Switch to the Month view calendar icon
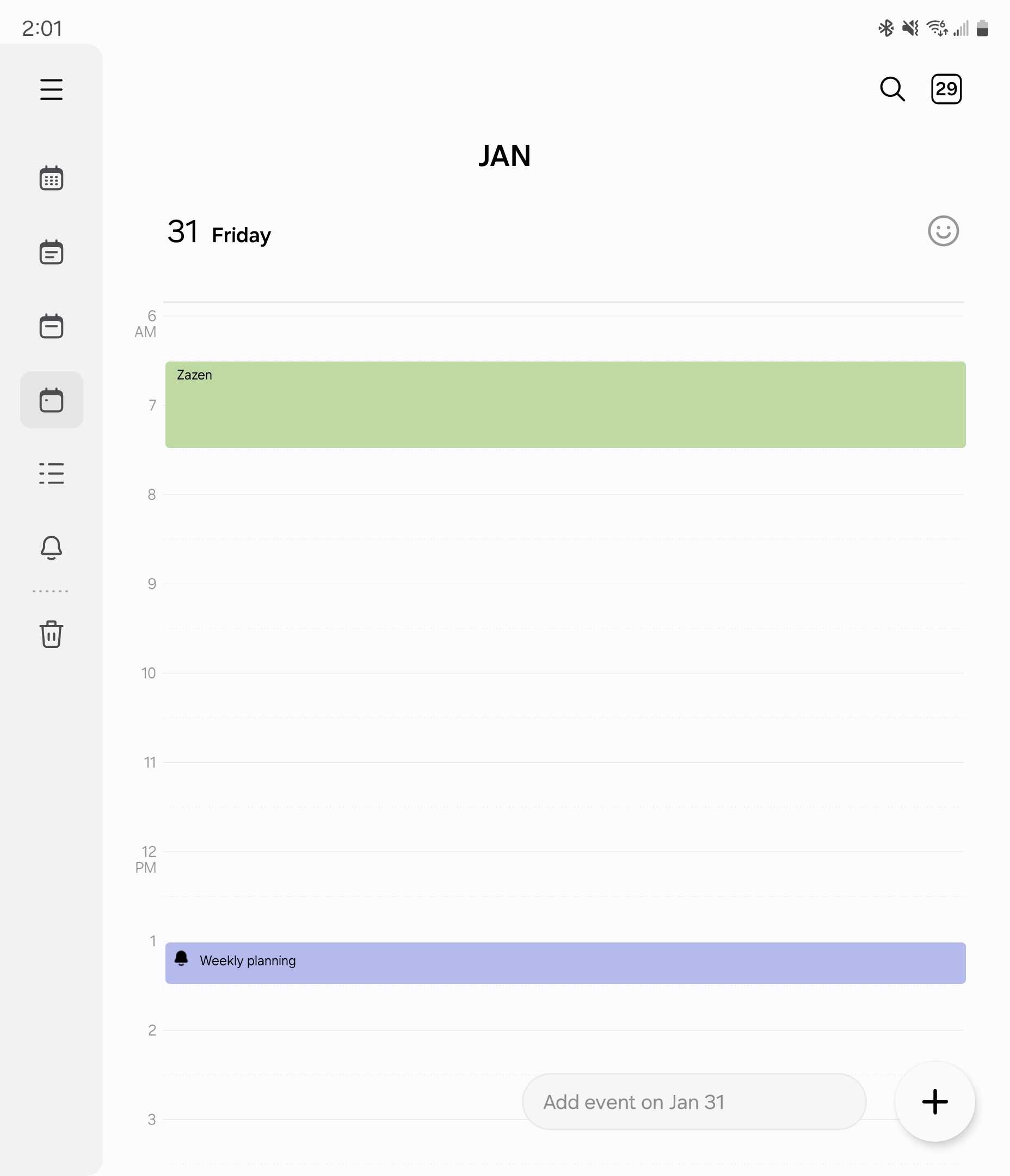The height and width of the screenshot is (1176, 1010). click(x=51, y=252)
